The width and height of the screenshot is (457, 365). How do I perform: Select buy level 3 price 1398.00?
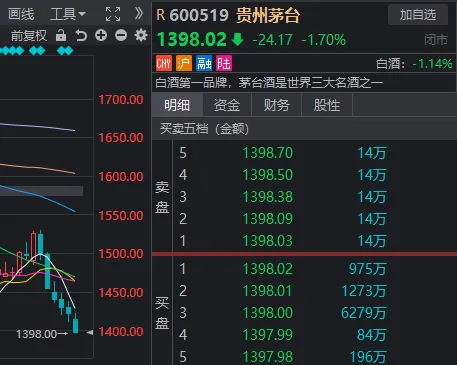pos(268,313)
